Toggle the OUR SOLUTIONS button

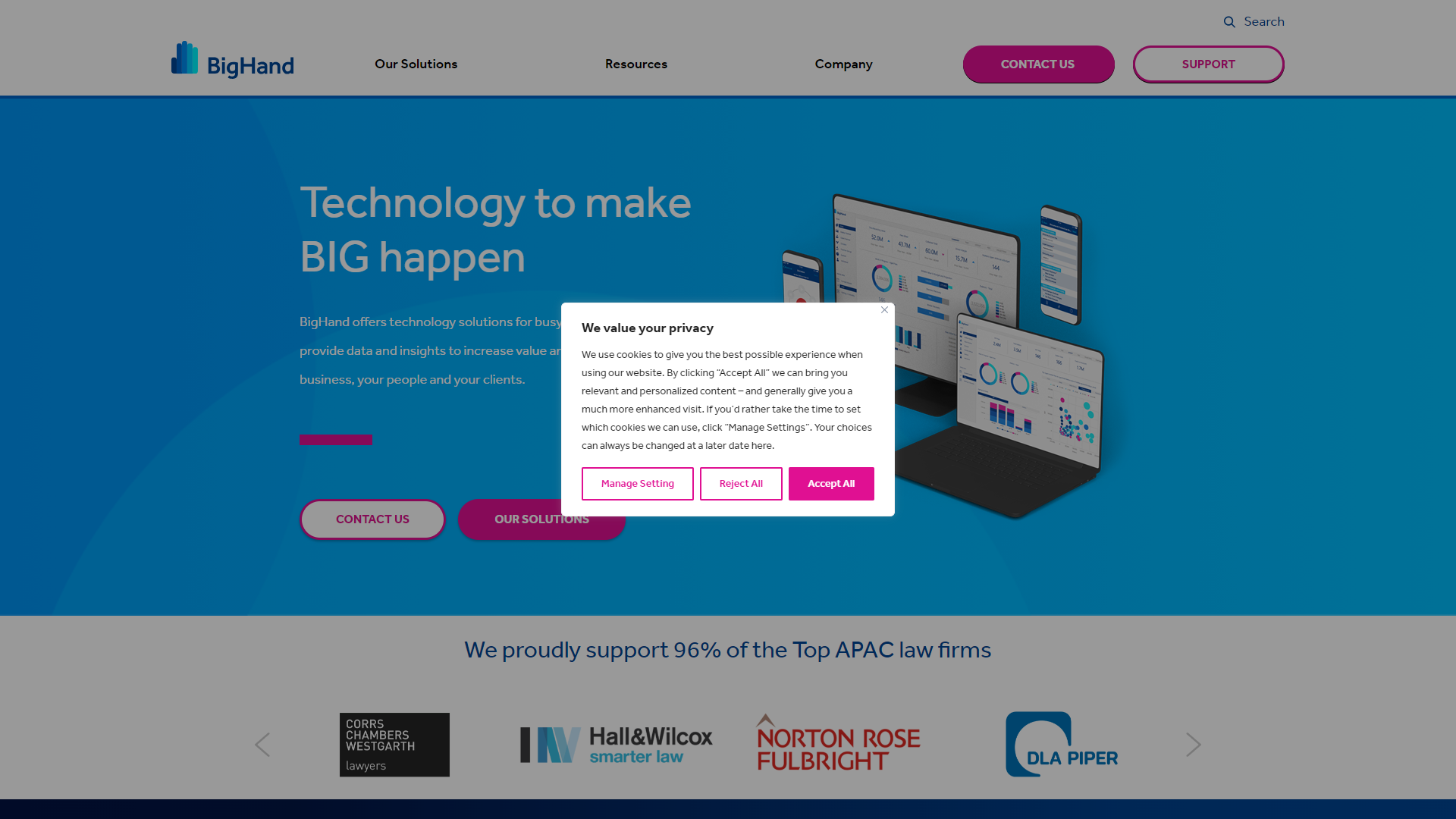(x=542, y=519)
